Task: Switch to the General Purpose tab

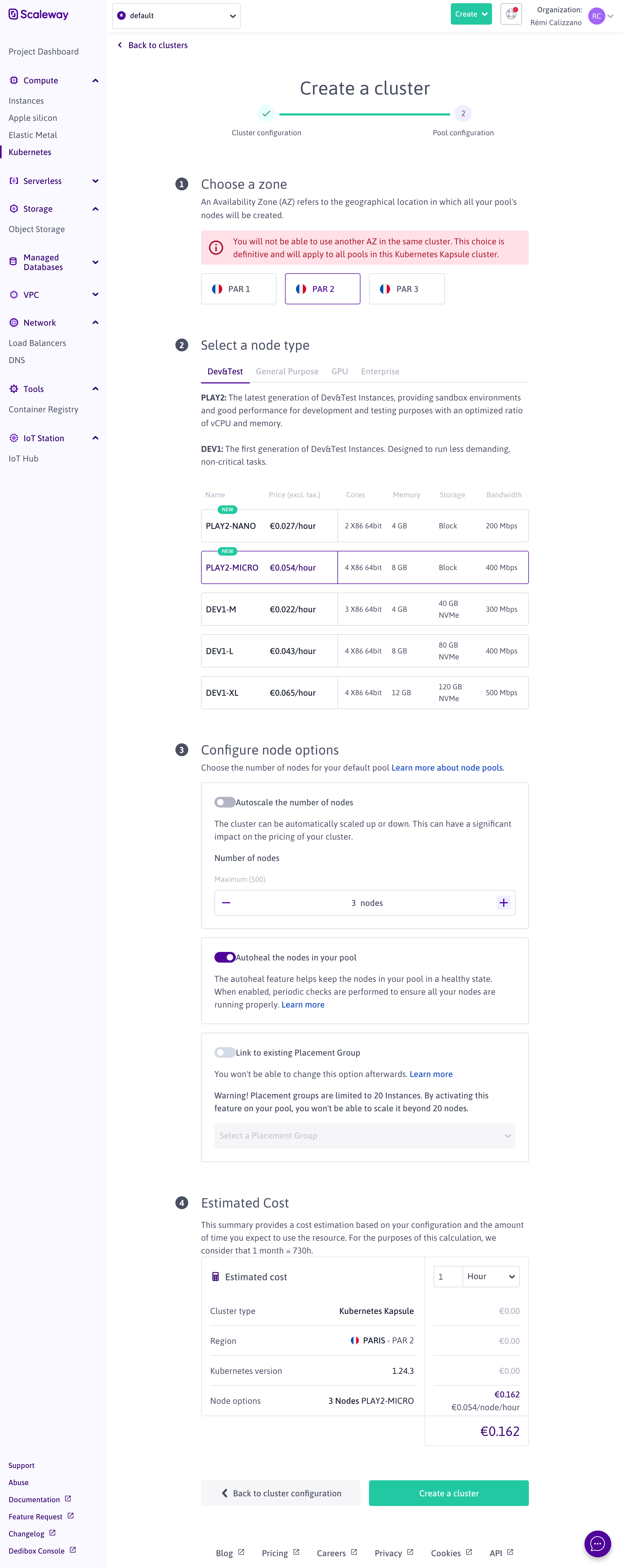Action: tap(287, 371)
